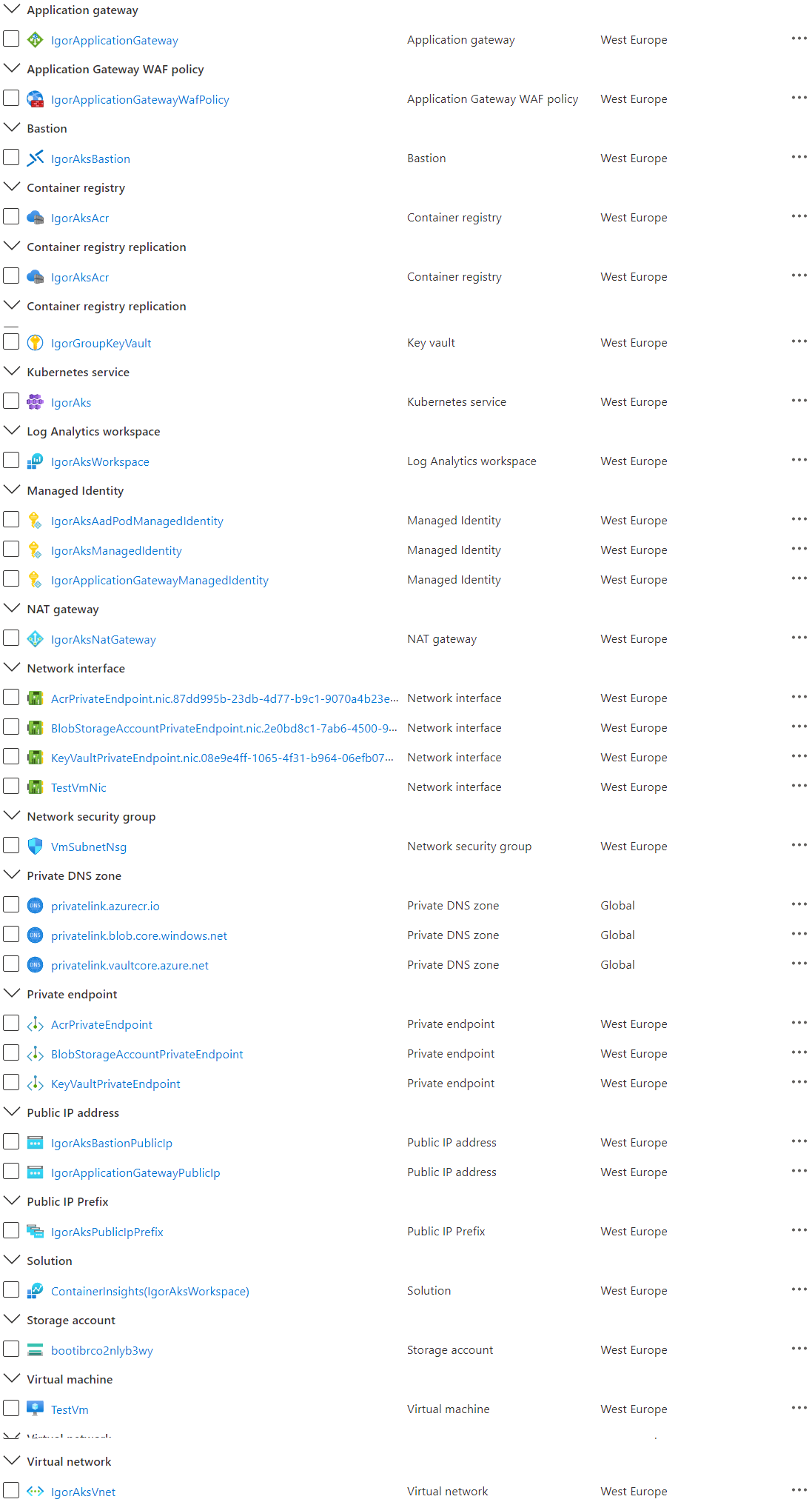This screenshot has height=1502, width=812.
Task: Click the virtual machine icon next to TestVm
Action: 35,1409
